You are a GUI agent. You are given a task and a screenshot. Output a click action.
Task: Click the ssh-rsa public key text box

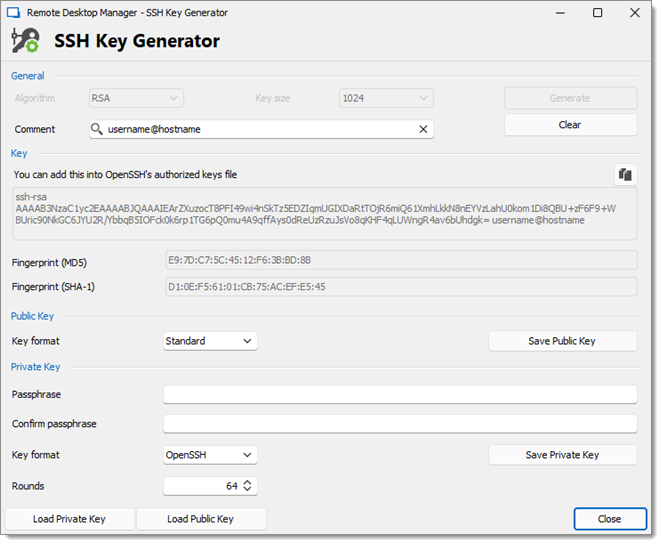(325, 214)
